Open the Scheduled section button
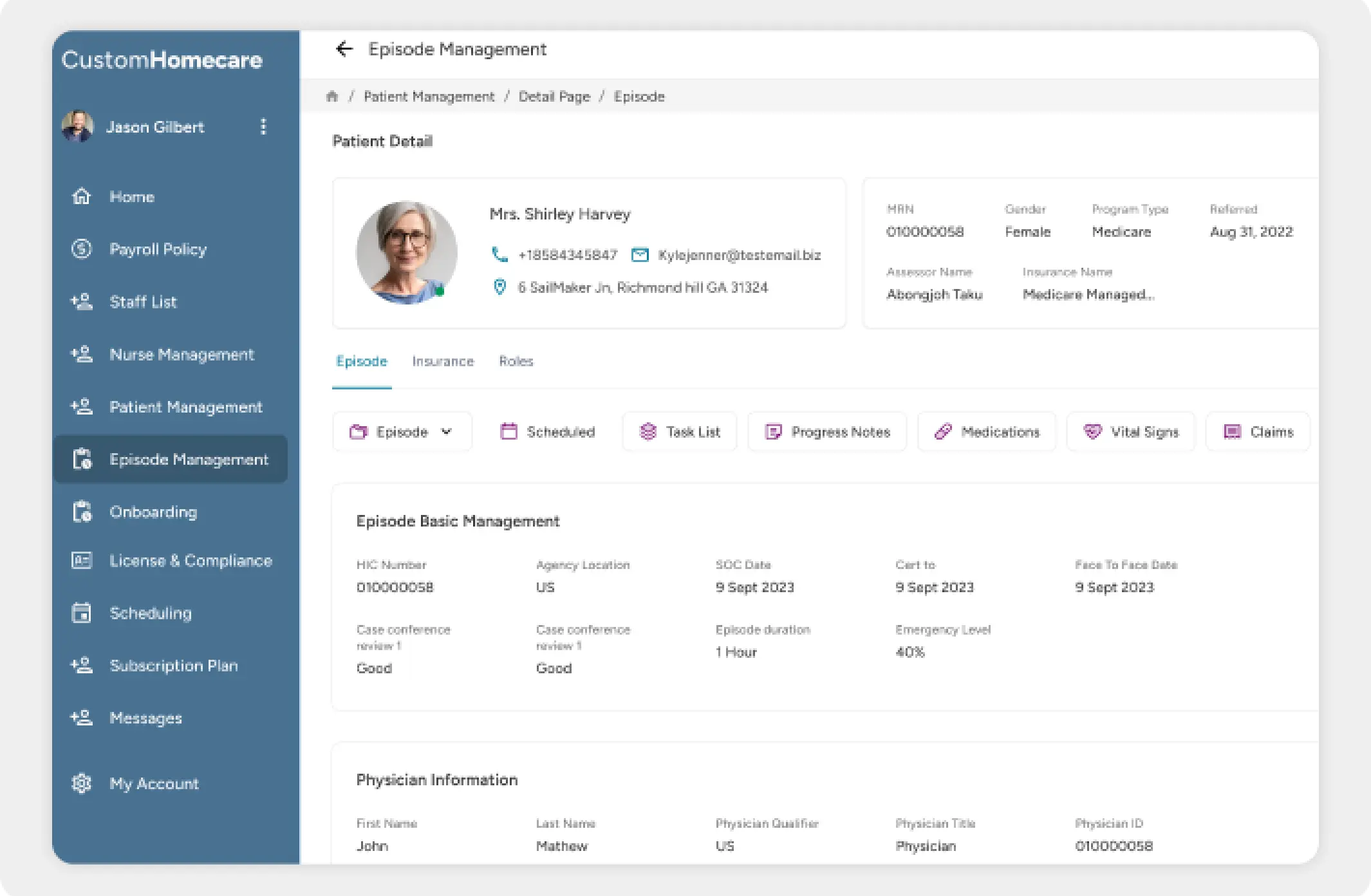 548,431
